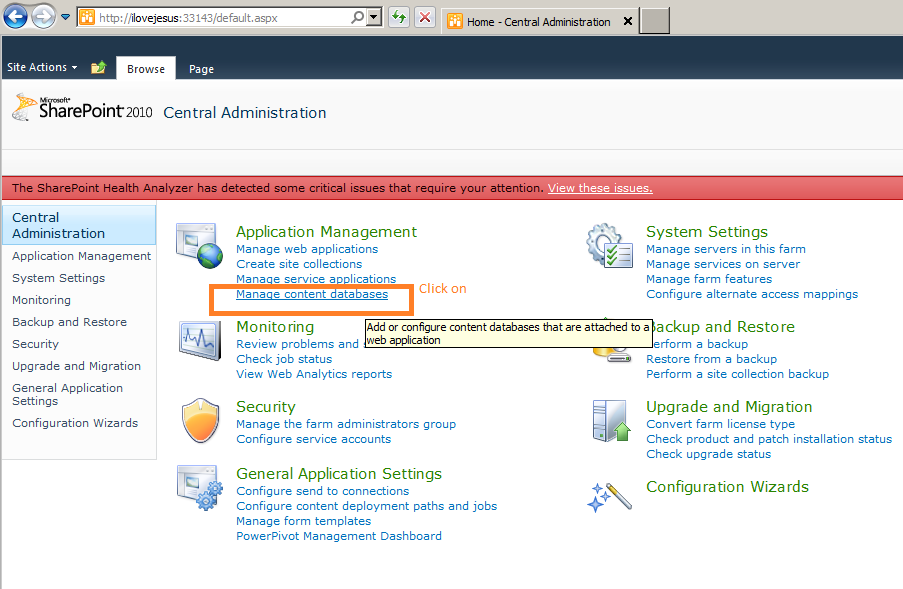
Task: Open the recent pages dropdown arrow
Action: coord(66,17)
